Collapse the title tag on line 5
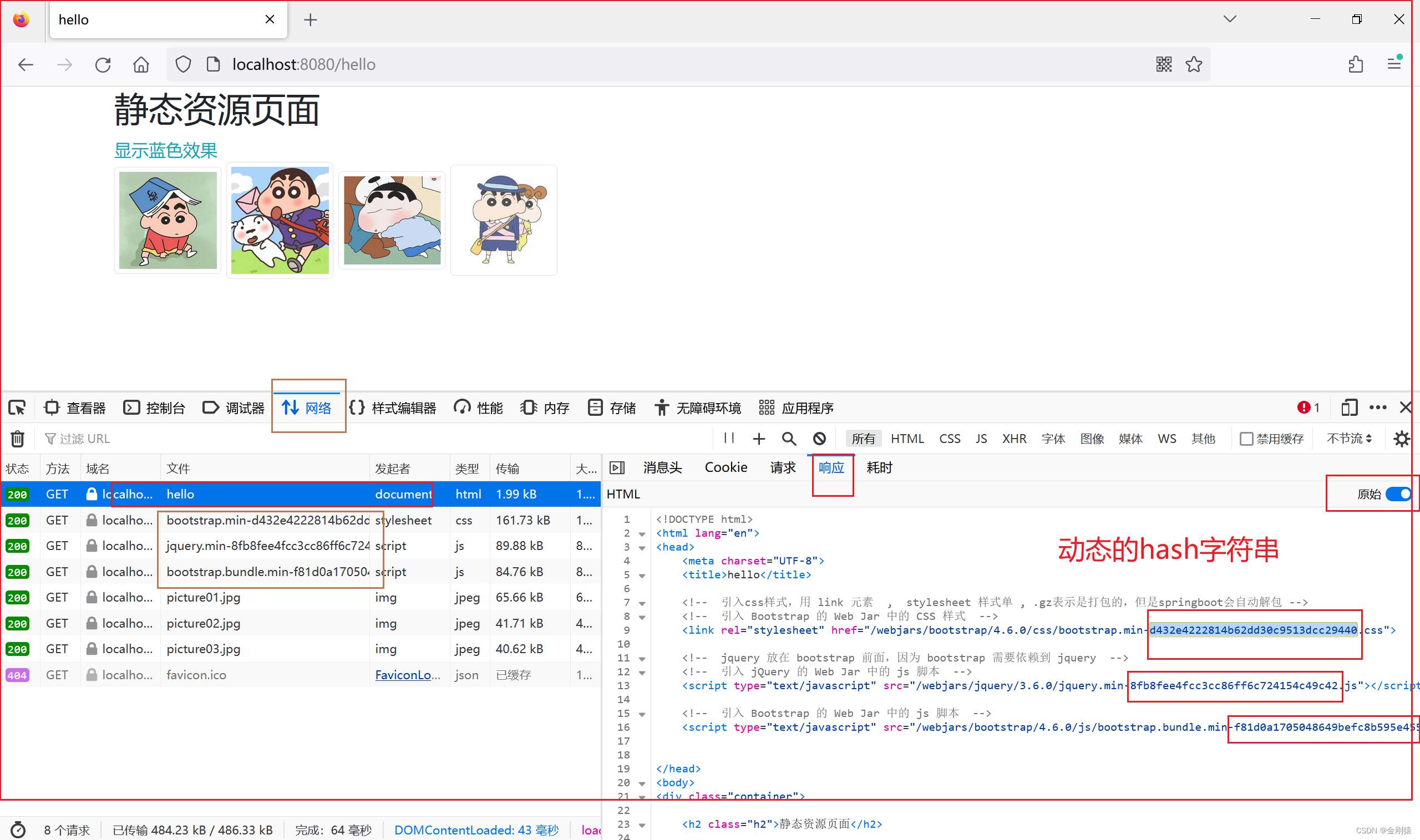 pyautogui.click(x=642, y=576)
